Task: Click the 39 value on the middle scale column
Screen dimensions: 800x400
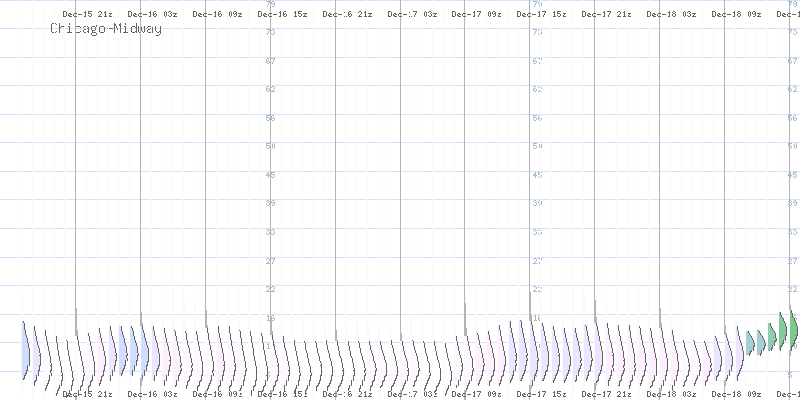Action: pyautogui.click(x=537, y=203)
